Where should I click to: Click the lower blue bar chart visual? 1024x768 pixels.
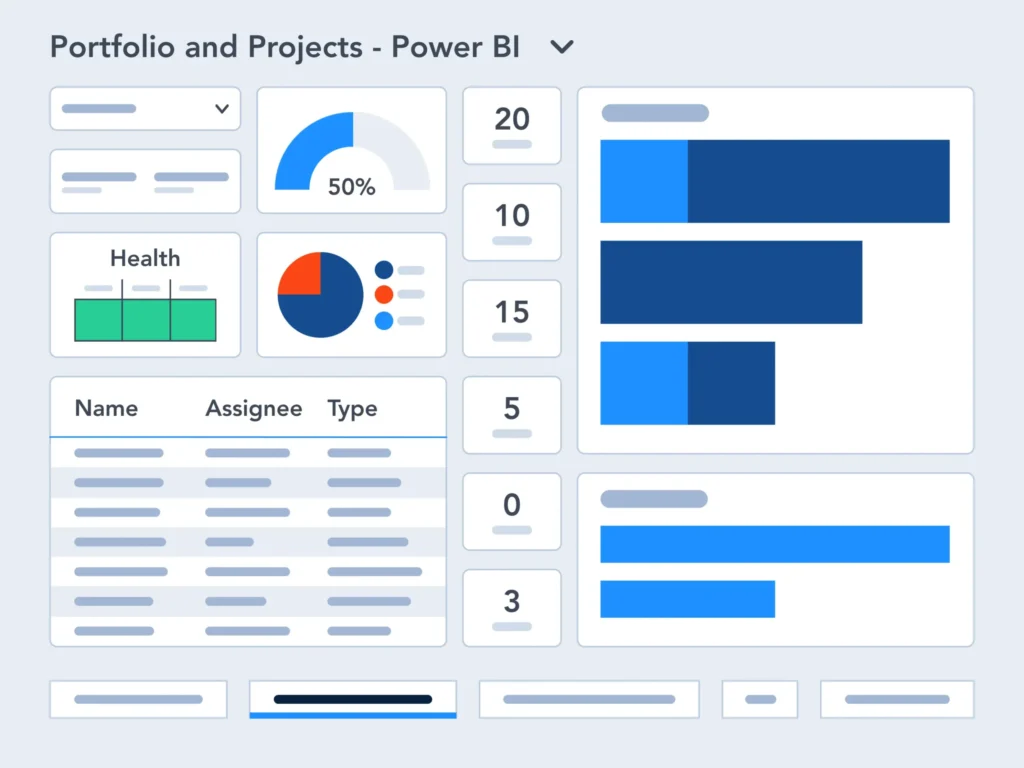(775, 560)
